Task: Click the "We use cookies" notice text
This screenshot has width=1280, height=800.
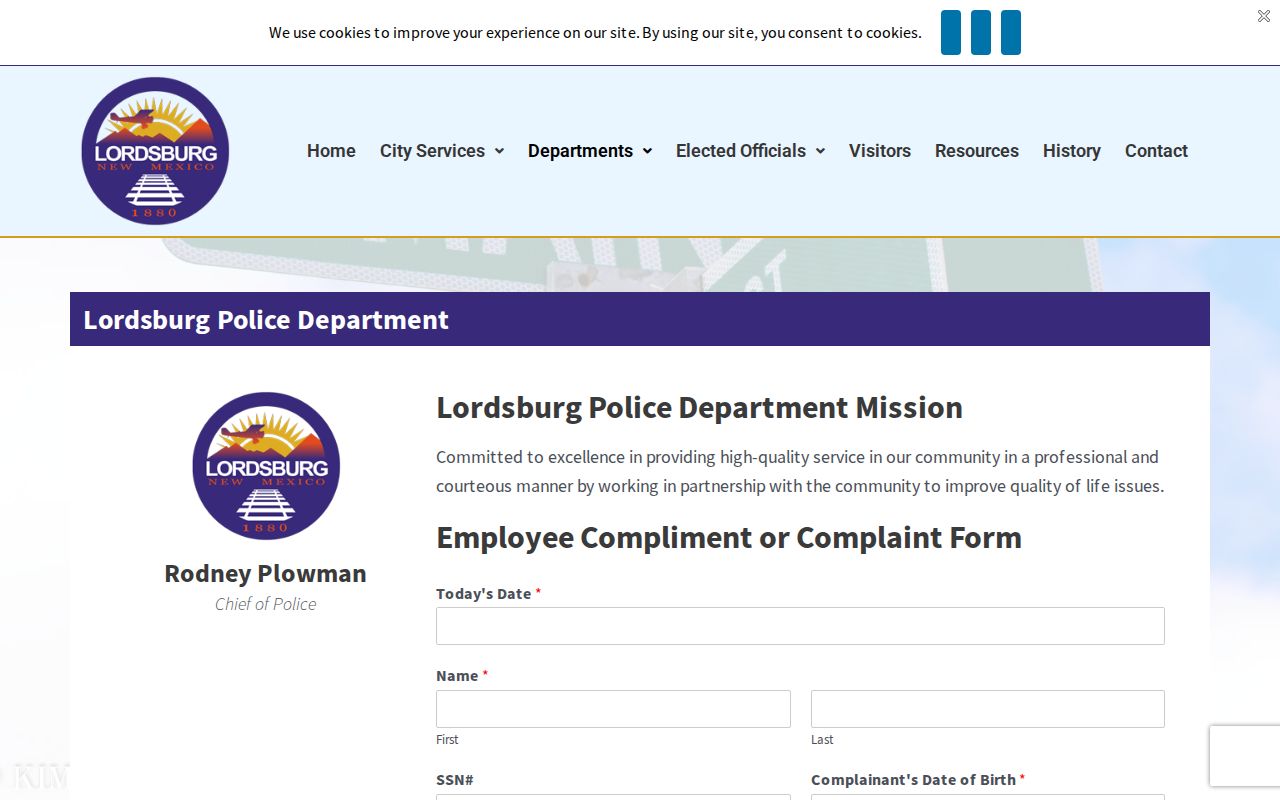Action: click(595, 33)
